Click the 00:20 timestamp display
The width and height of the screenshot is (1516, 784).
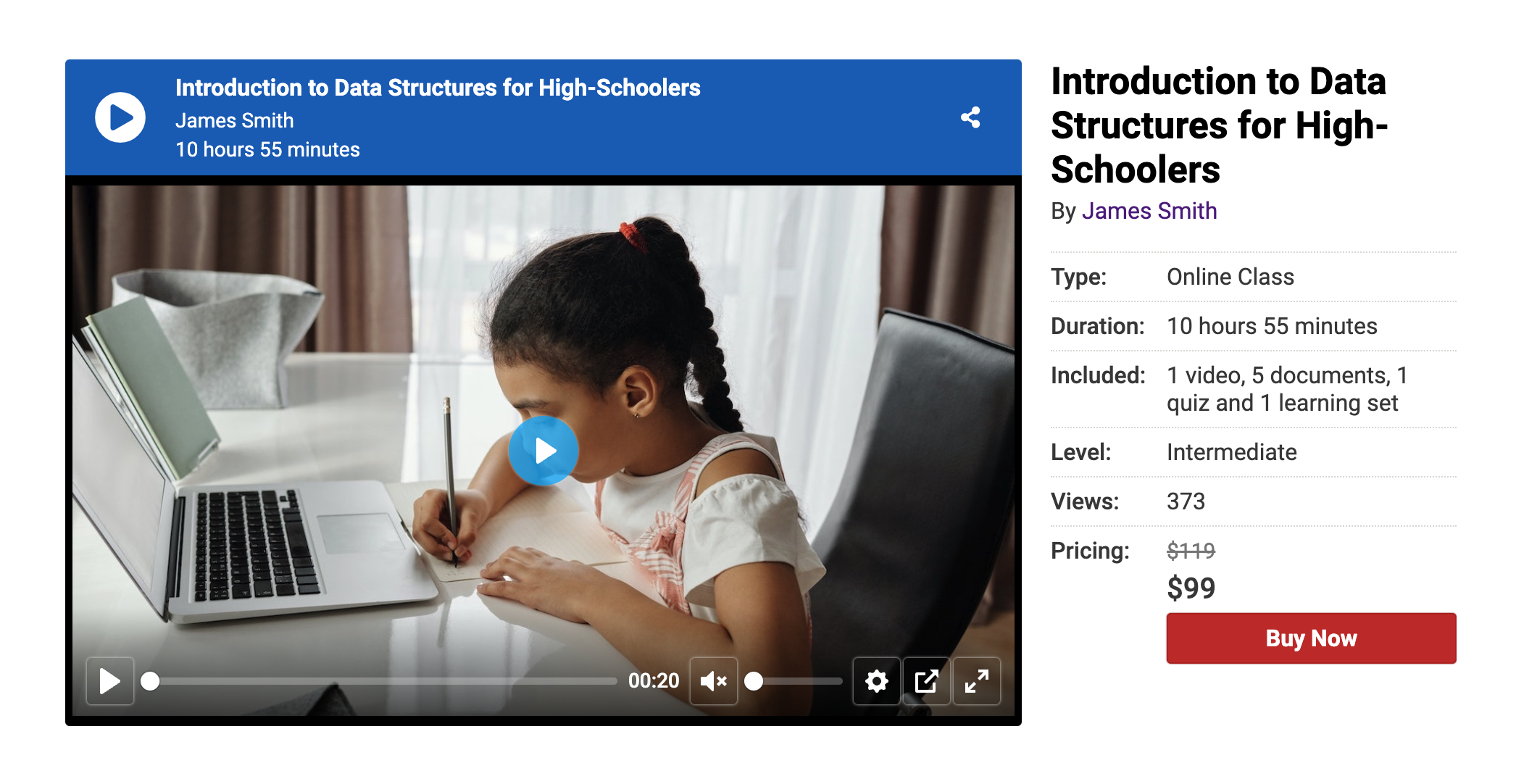click(653, 681)
